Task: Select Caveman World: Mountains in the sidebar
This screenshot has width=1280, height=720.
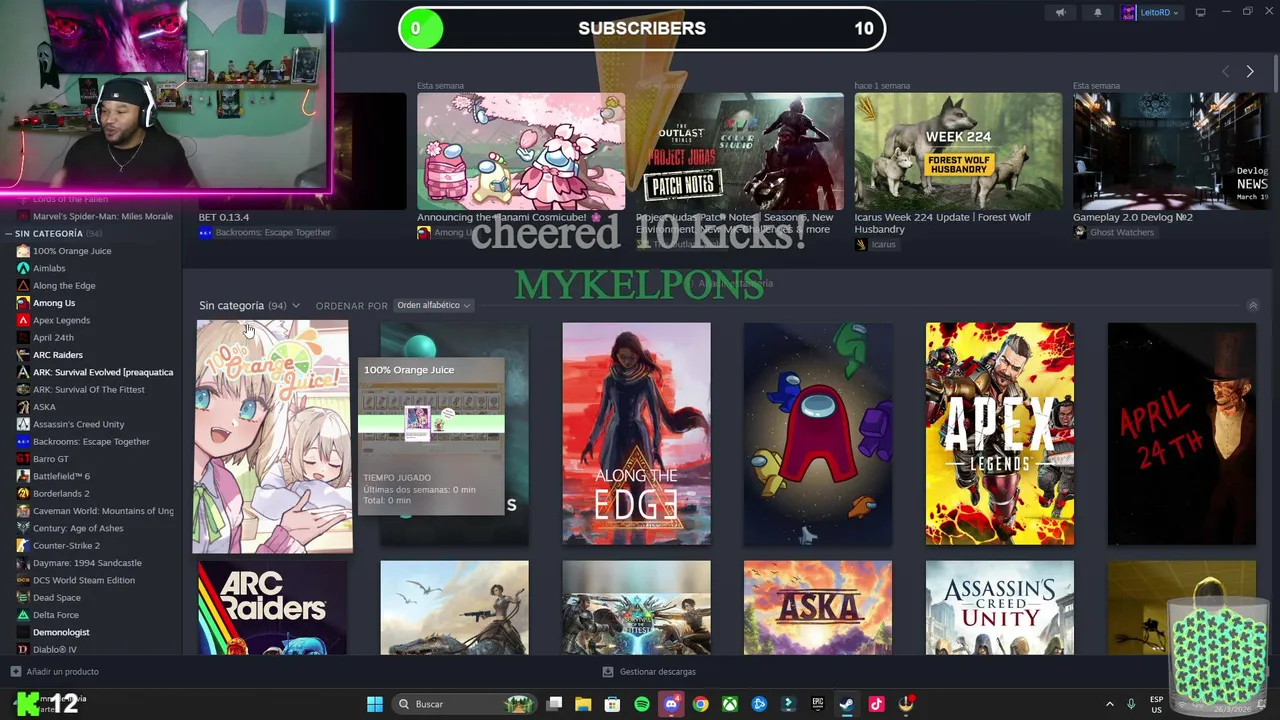Action: click(103, 511)
